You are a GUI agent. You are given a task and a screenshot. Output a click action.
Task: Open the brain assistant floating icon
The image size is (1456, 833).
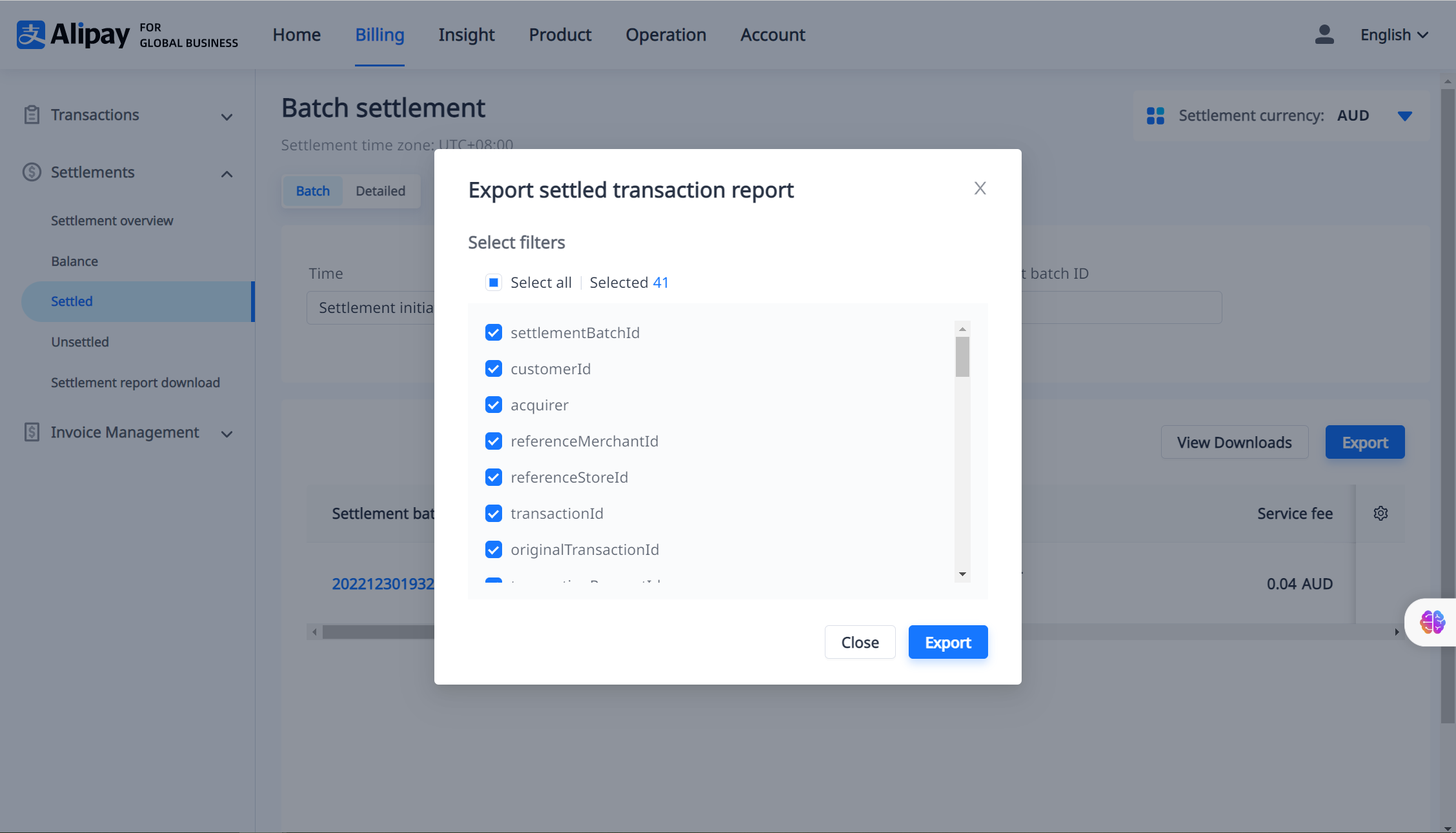tap(1432, 623)
